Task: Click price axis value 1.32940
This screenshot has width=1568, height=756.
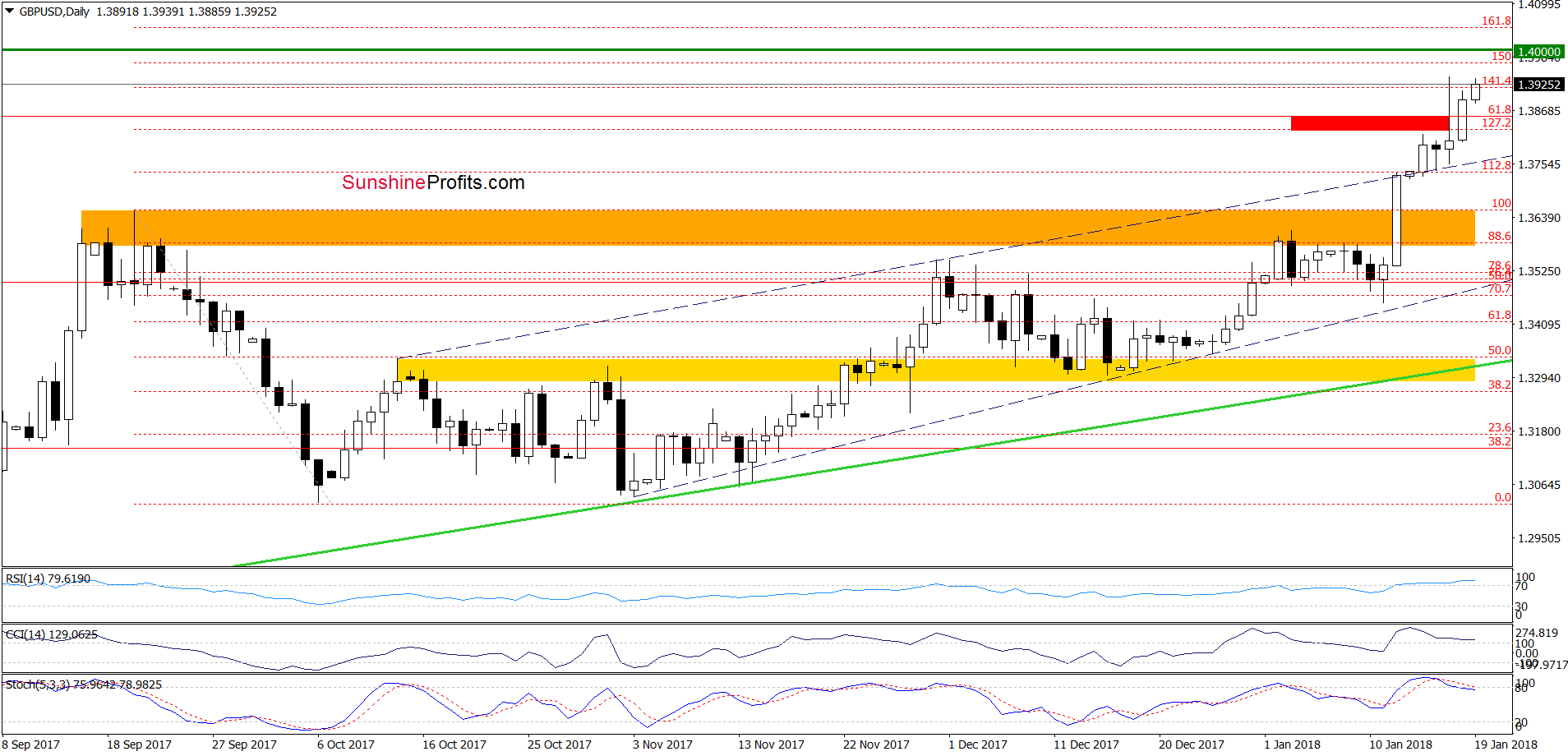Action: click(x=1538, y=378)
